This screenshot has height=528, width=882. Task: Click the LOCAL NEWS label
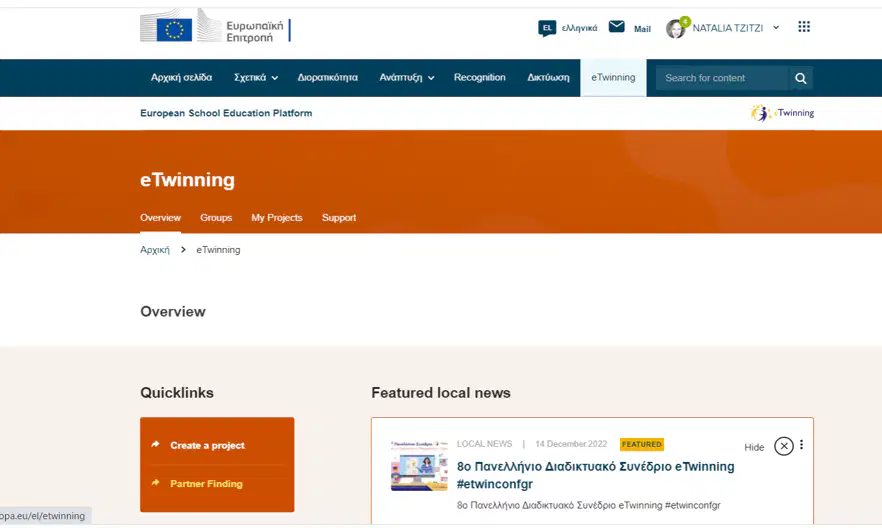coord(484,444)
